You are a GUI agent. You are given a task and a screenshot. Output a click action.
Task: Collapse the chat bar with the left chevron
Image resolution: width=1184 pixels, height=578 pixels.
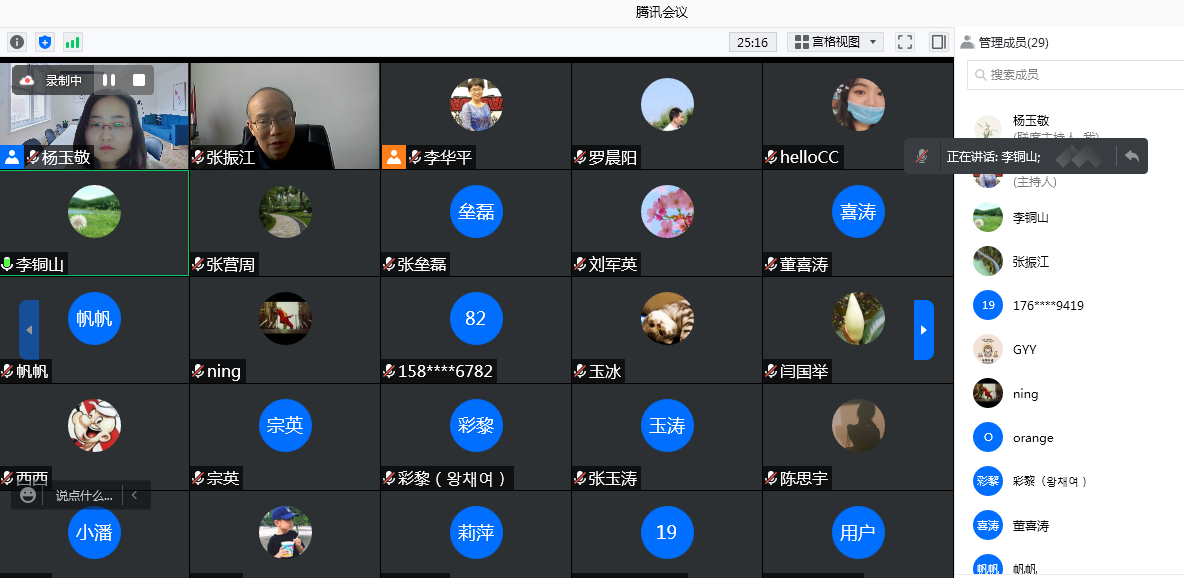135,495
